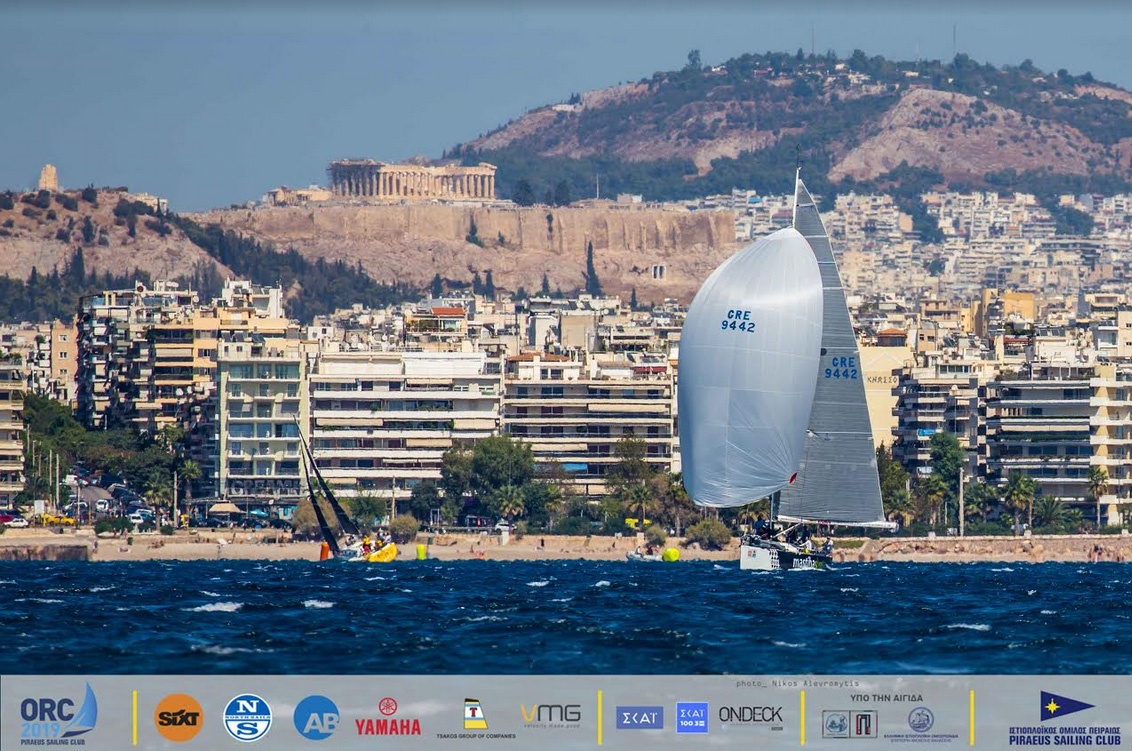Image resolution: width=1132 pixels, height=751 pixels.
Task: Click the ΣΚΑΪ blue rectangle logo
Action: coord(640,718)
